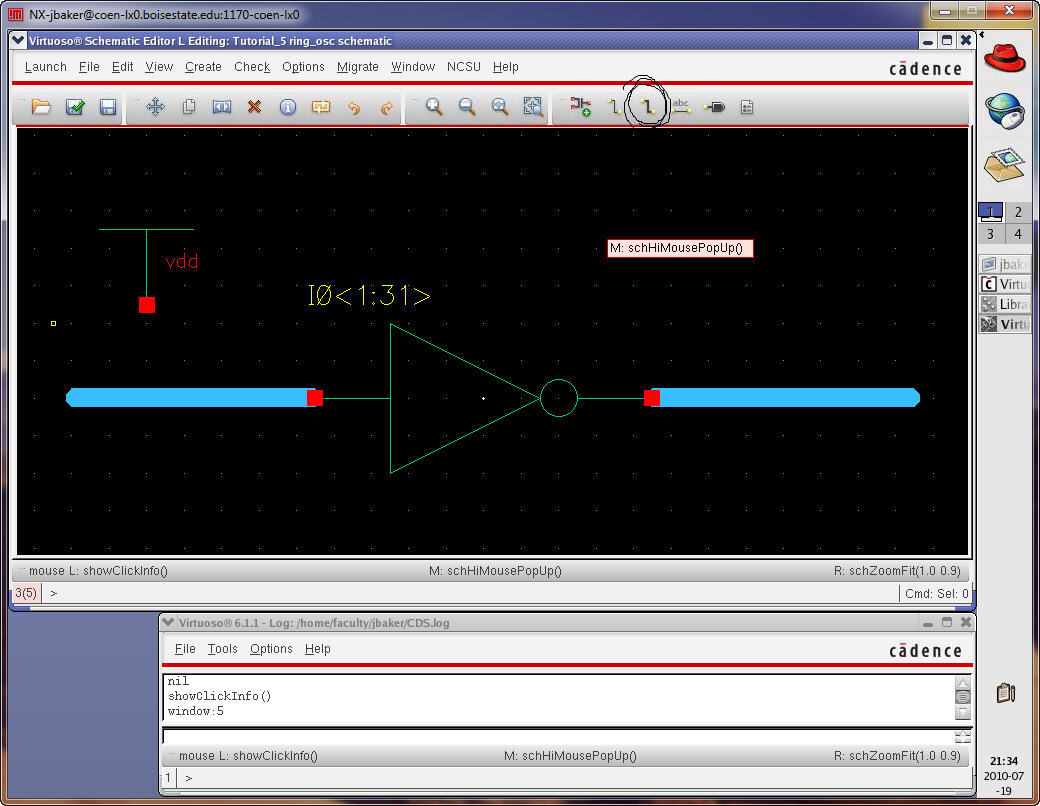Click the Create Pin toolbar icon

[x=714, y=107]
